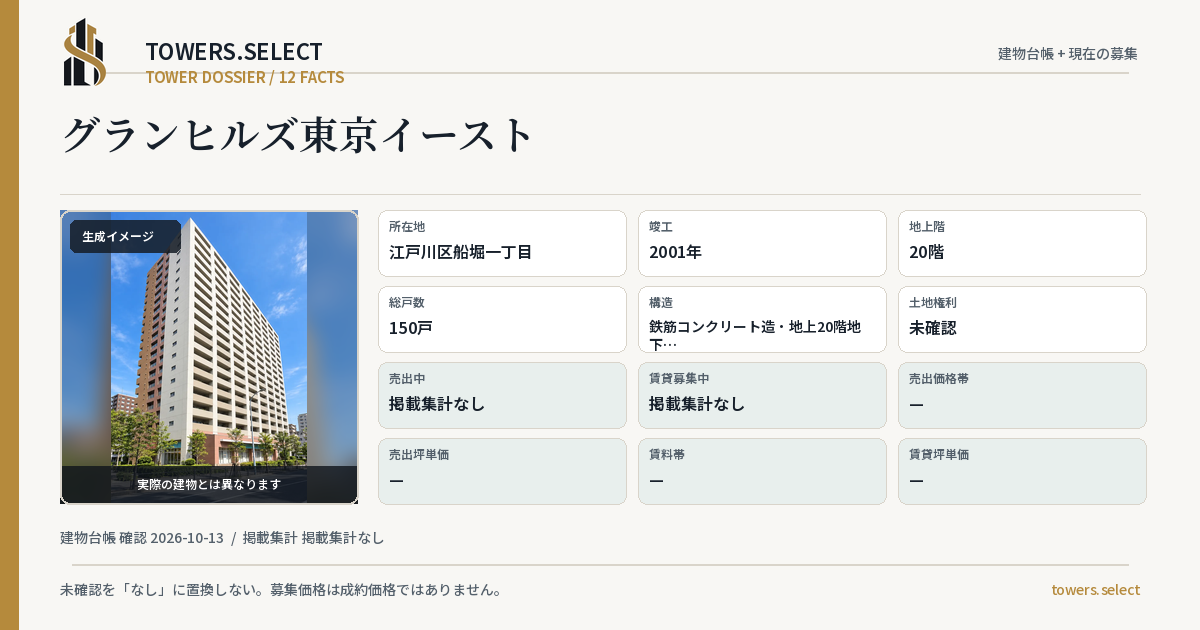Screen dimensions: 1200x630
Task: Select the 竣工 2001年 card
Action: point(762,243)
